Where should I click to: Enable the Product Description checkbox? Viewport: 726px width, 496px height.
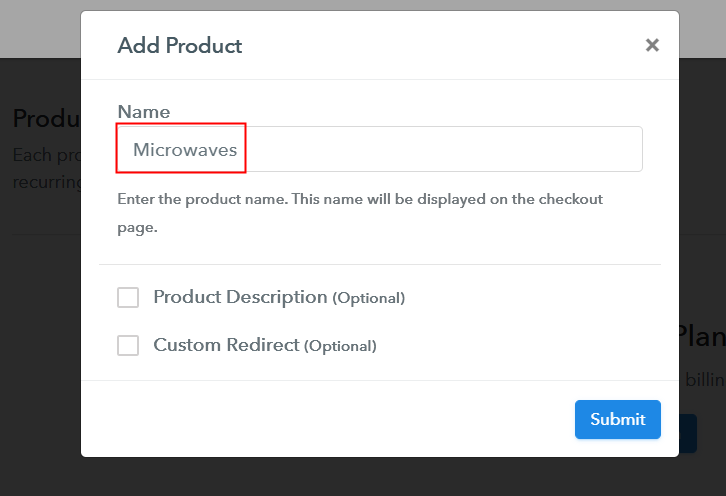click(128, 297)
